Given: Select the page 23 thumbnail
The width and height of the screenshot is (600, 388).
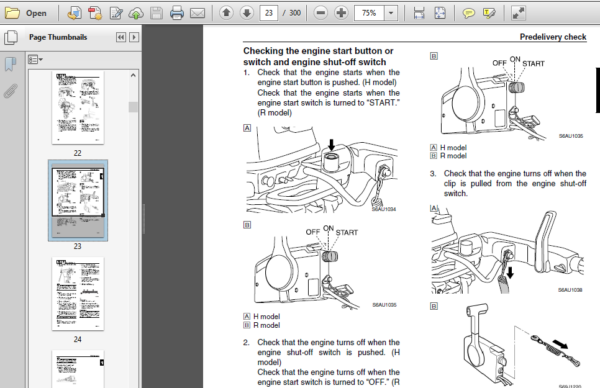Looking at the screenshot, I should point(78,201).
